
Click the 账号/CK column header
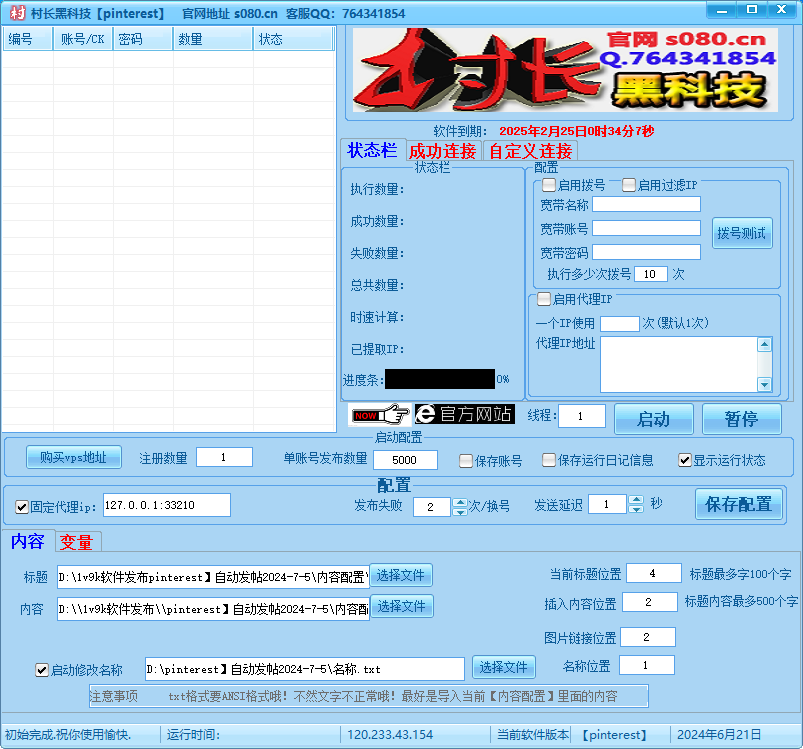point(83,39)
